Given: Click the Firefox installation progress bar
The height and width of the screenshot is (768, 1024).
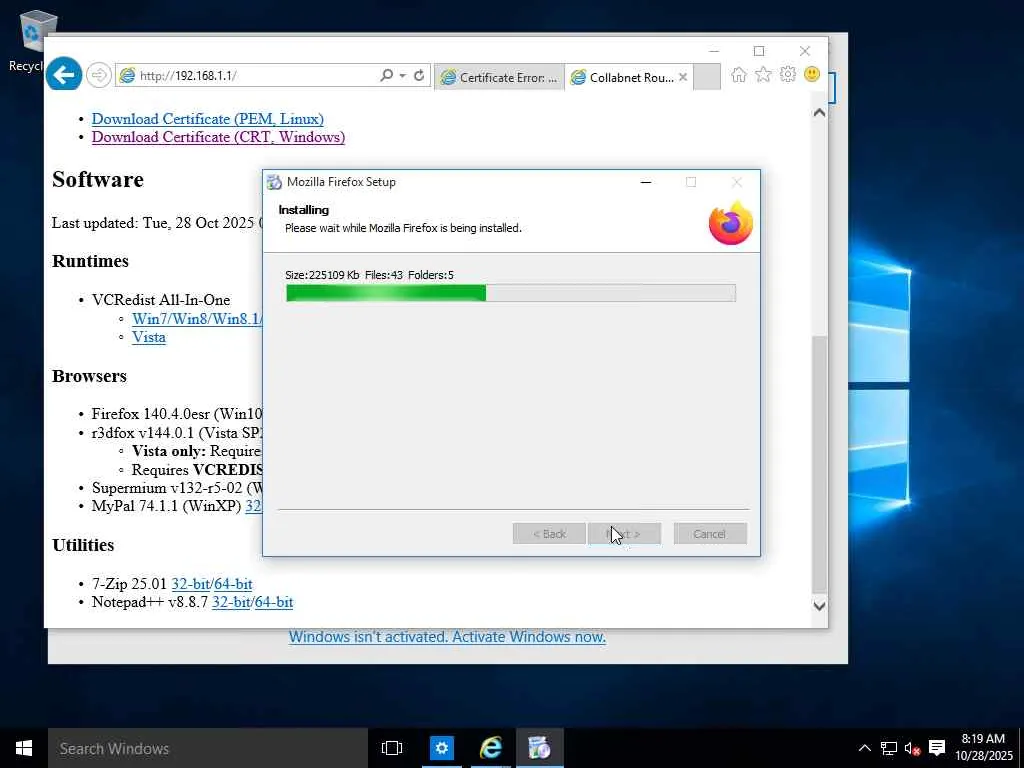Looking at the screenshot, I should pos(511,293).
